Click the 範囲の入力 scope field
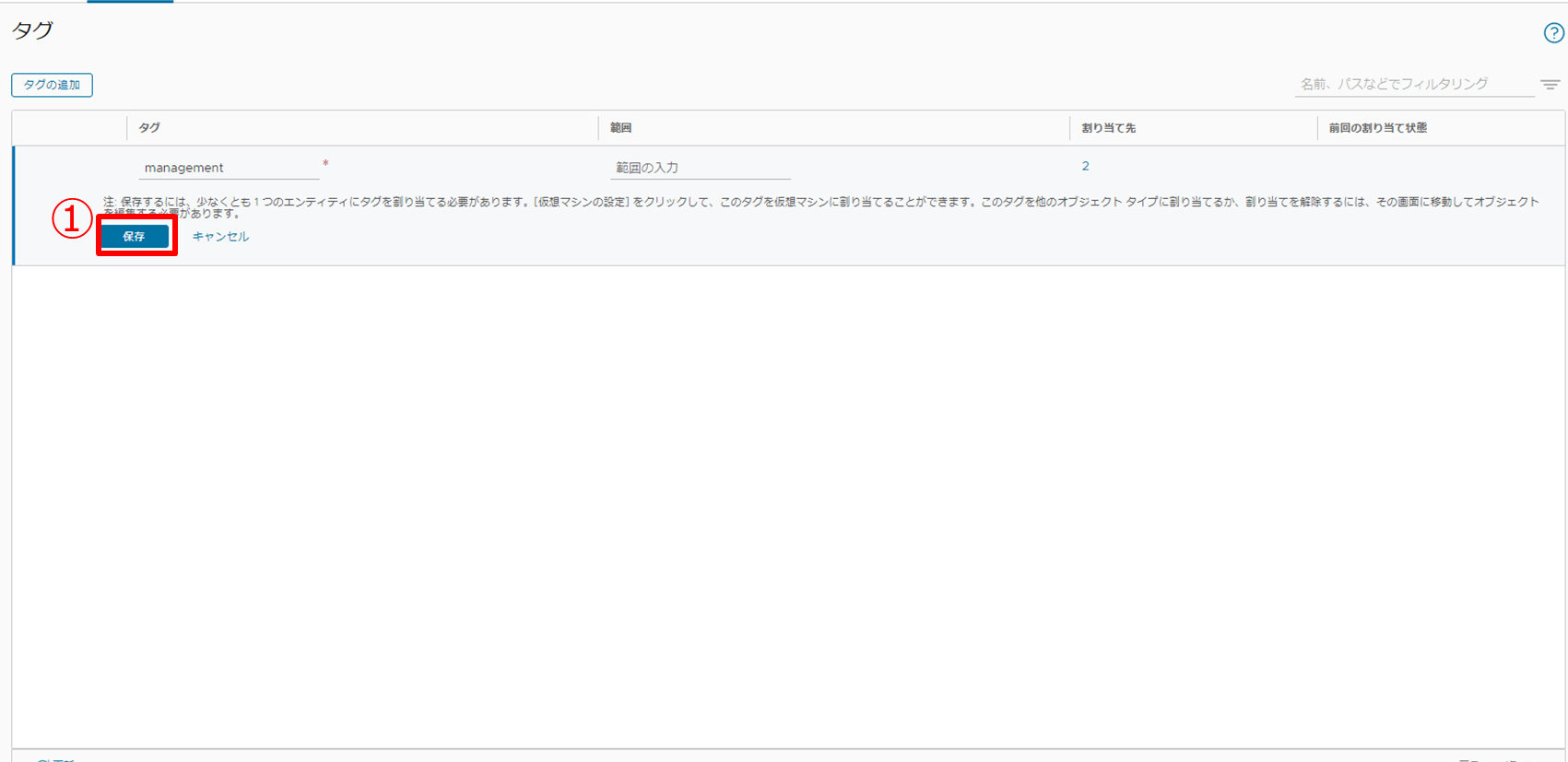This screenshot has height=762, width=1568. [x=700, y=168]
